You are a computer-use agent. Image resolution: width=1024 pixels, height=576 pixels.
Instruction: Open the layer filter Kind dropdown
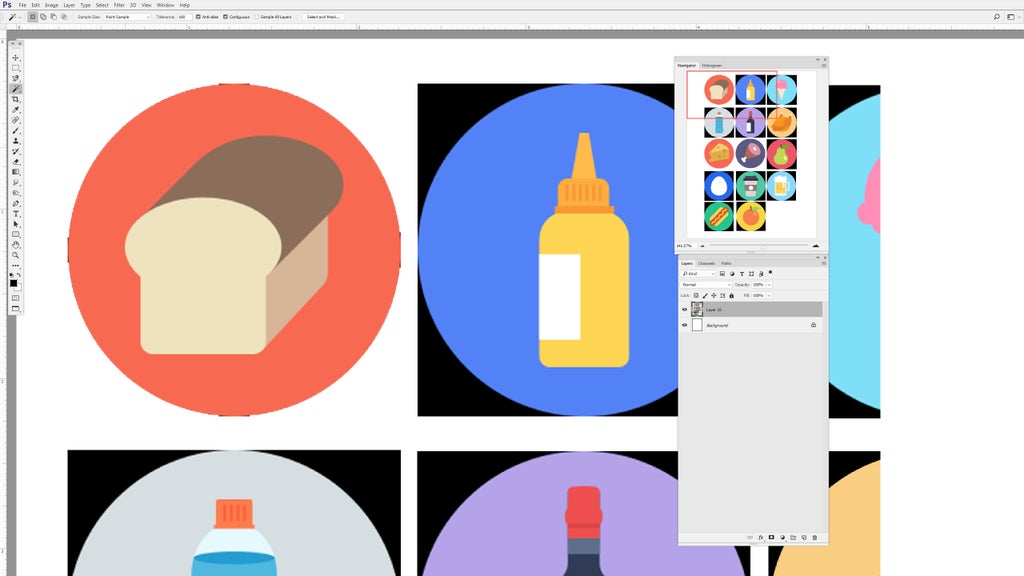coord(699,274)
